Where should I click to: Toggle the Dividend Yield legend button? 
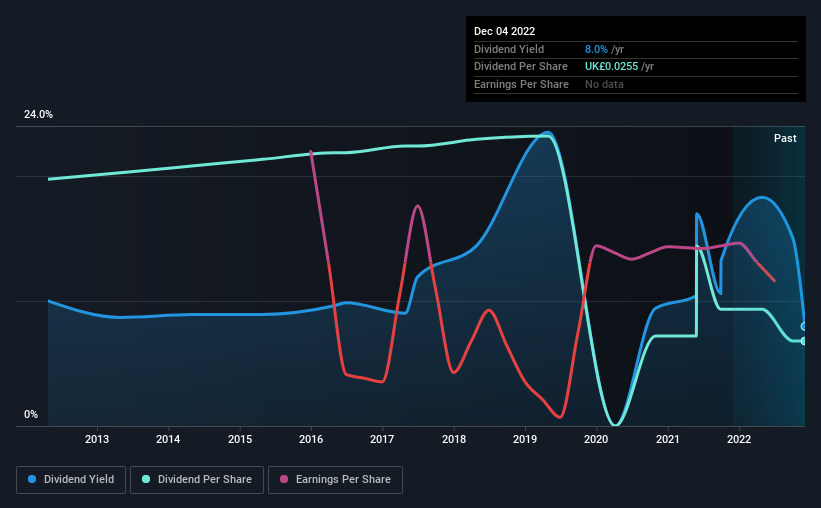[71, 480]
